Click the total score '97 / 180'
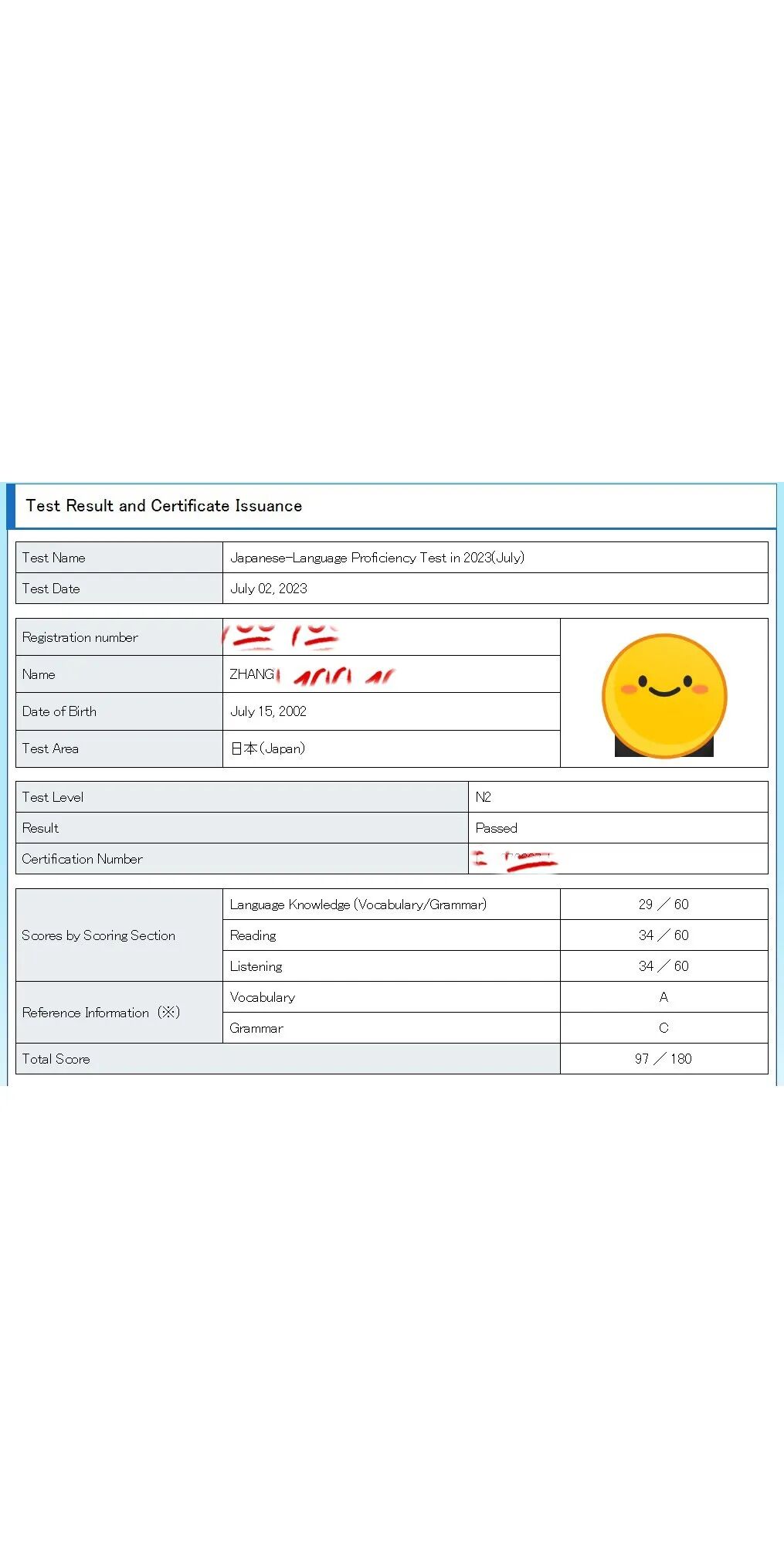This screenshot has height=1568, width=784. click(664, 1059)
